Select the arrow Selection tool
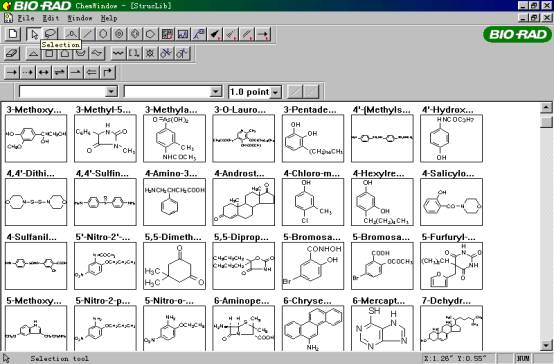This screenshot has width=554, height=364. [34, 34]
